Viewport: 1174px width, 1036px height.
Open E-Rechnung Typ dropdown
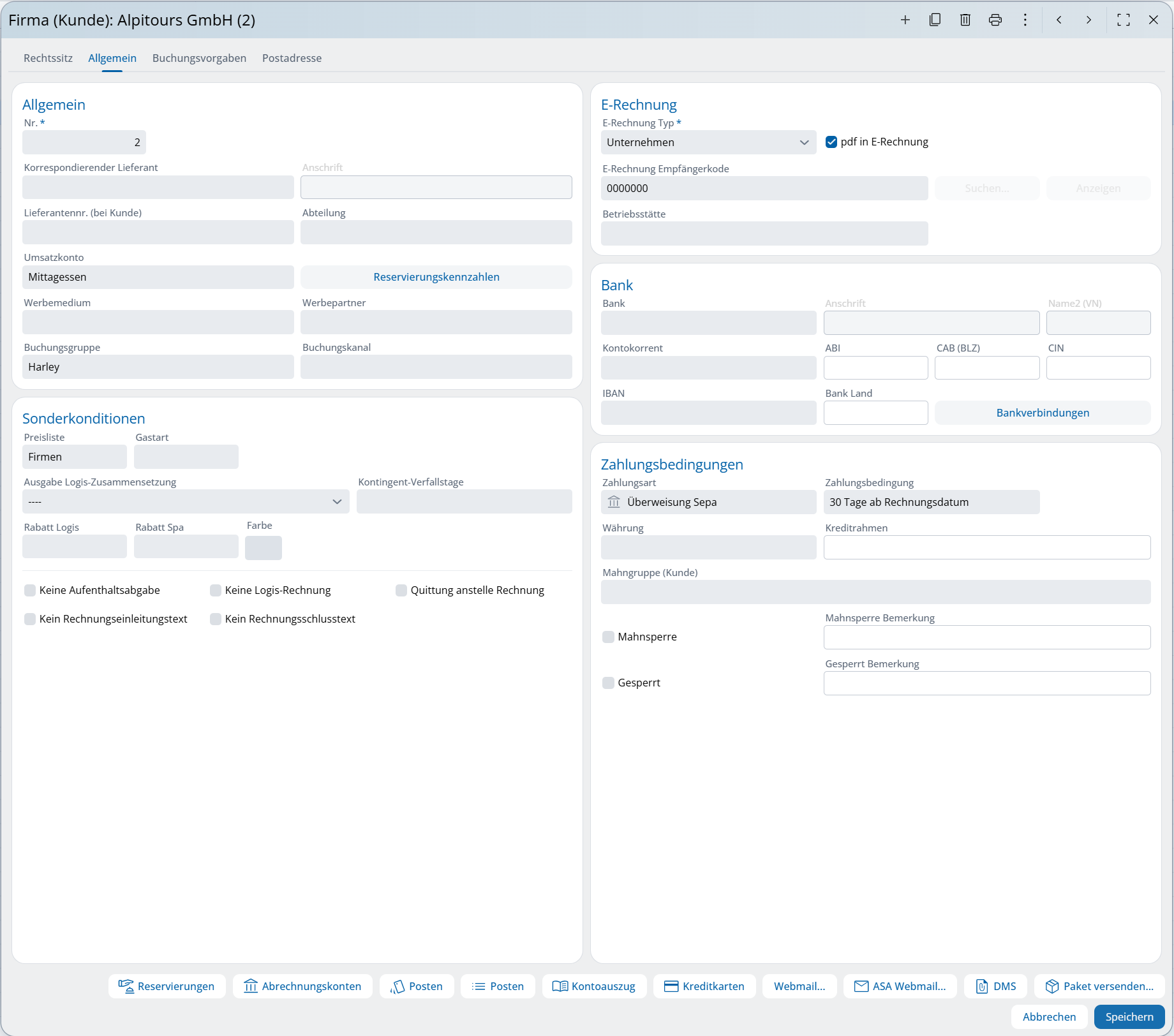[708, 142]
